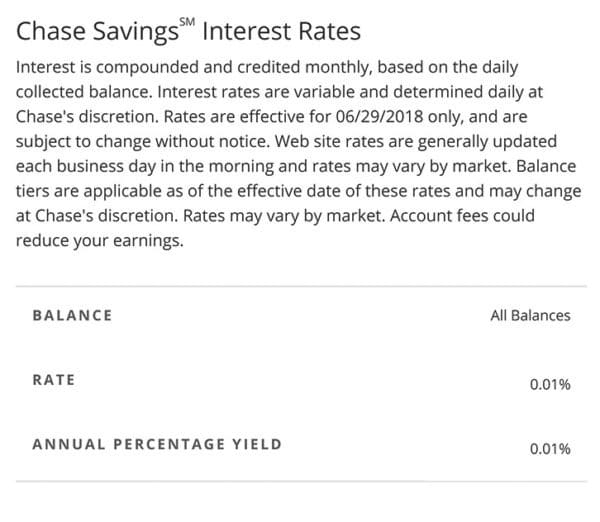Viewport: 600px width, 522px height.
Task: Select the 0.01% rate value
Action: point(550,384)
